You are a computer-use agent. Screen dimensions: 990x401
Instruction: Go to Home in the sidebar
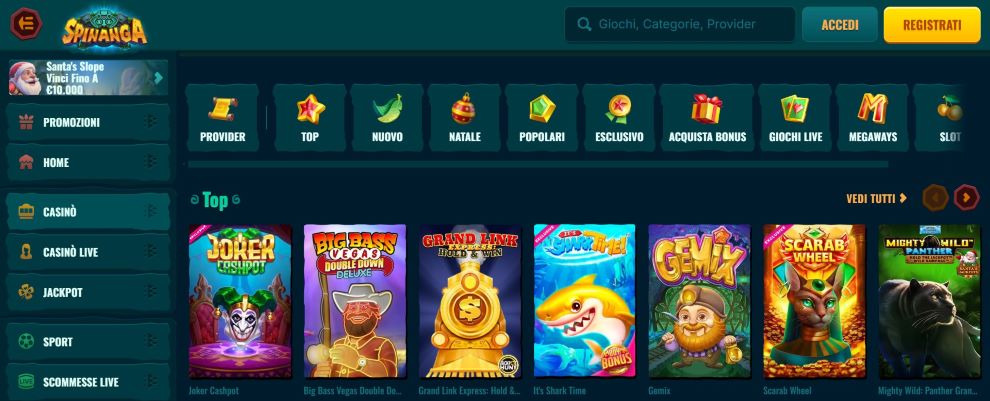click(x=88, y=162)
